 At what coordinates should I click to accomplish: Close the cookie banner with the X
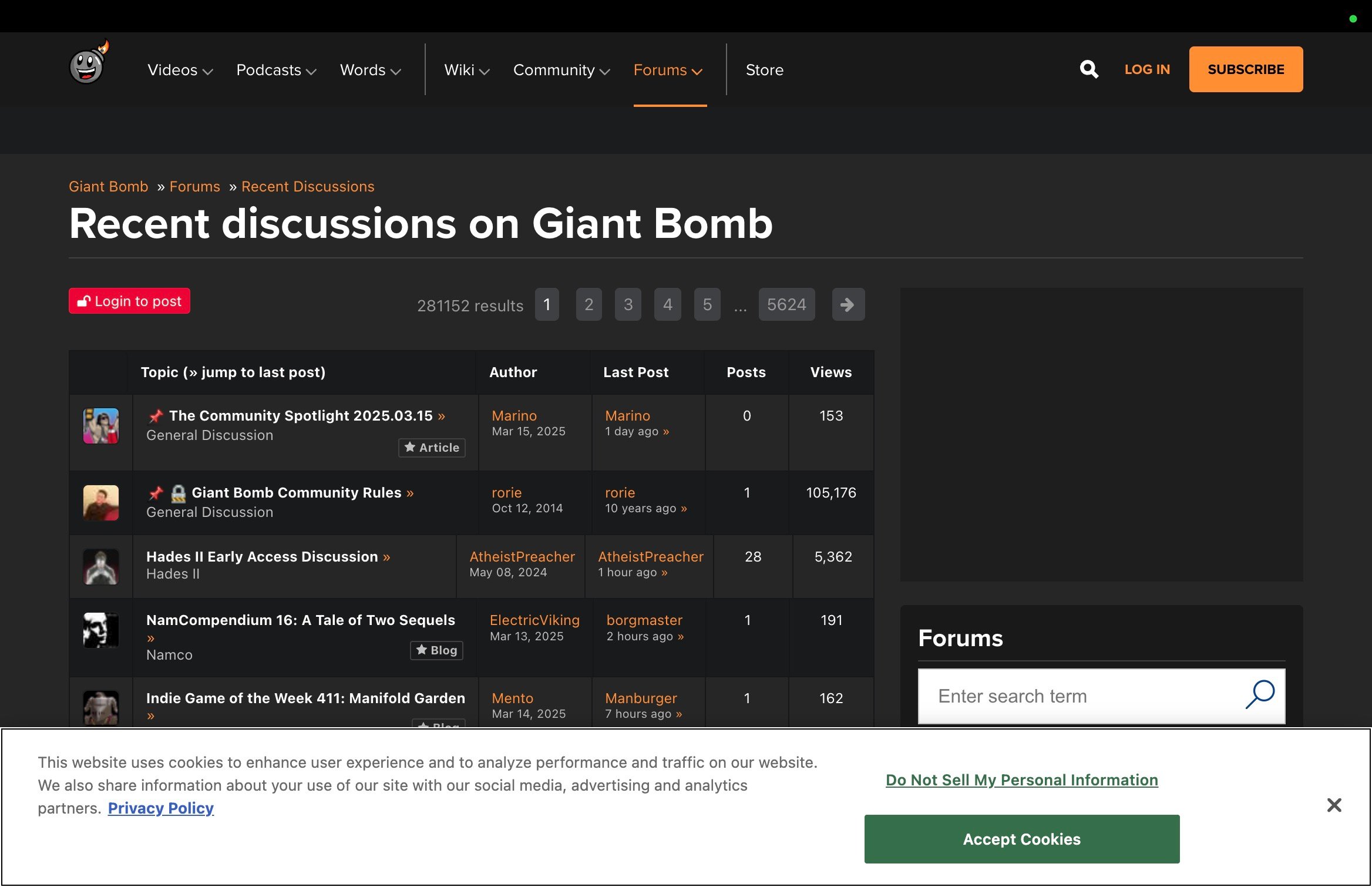[x=1334, y=805]
